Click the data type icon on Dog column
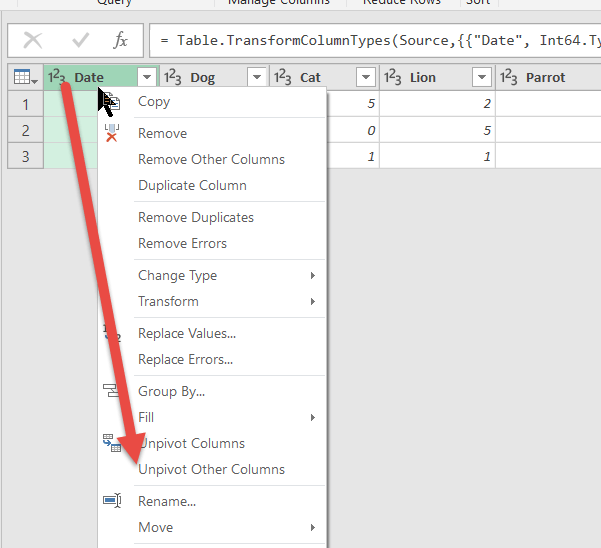The image size is (601, 548). tap(172, 78)
